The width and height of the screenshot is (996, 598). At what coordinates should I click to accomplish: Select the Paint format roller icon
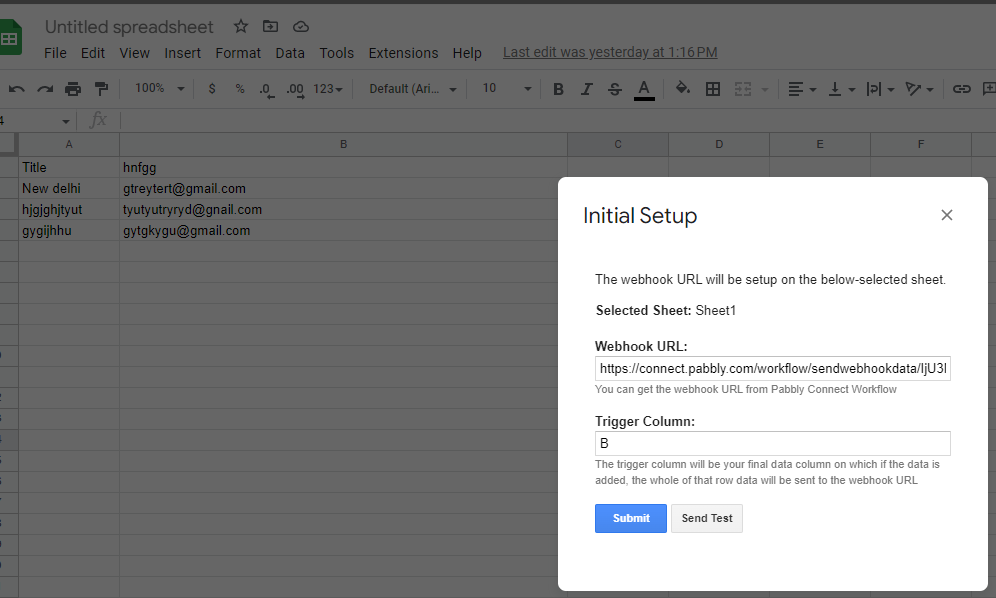point(101,89)
